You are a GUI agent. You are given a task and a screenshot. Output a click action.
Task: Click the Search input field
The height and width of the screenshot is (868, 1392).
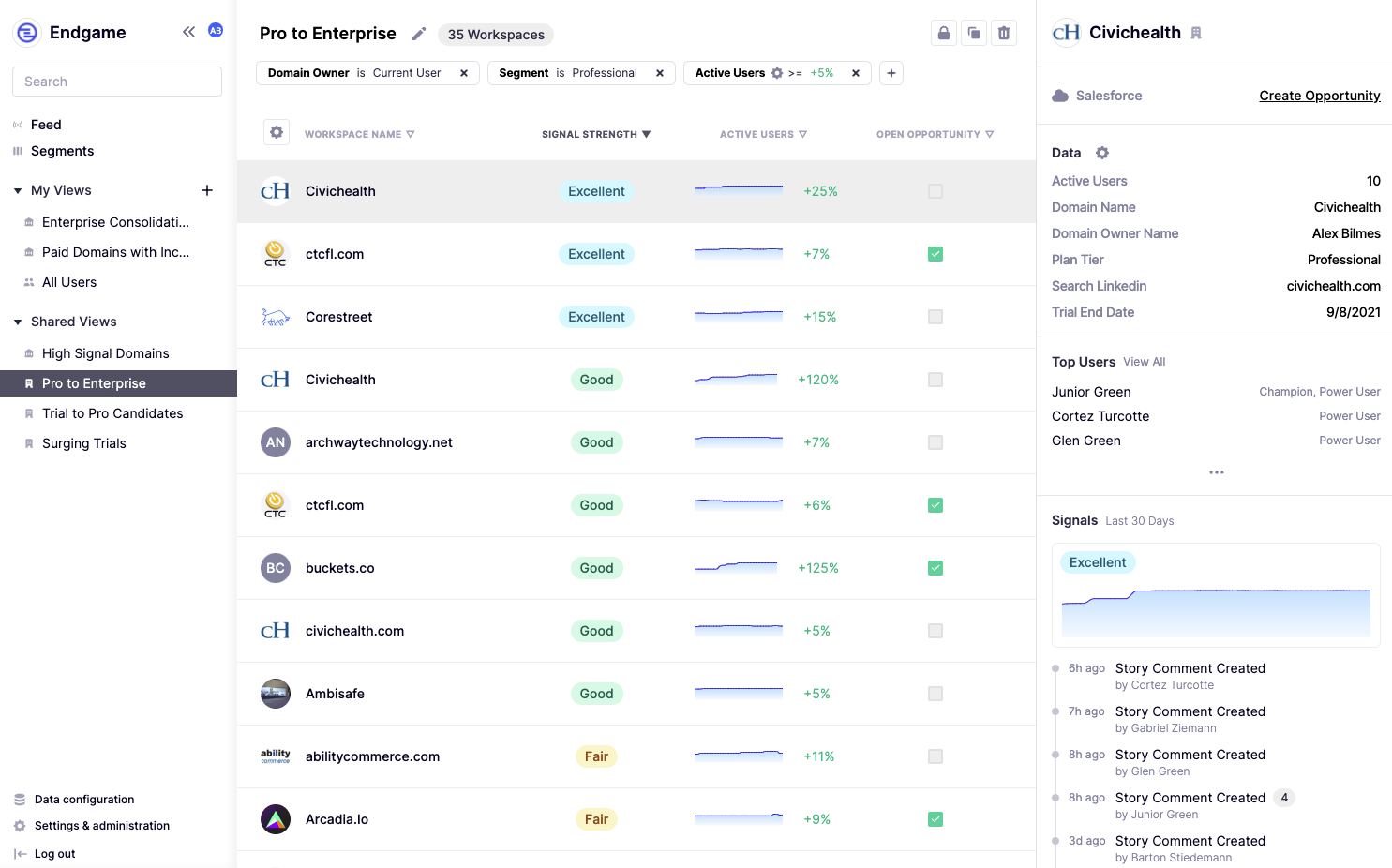click(x=117, y=82)
